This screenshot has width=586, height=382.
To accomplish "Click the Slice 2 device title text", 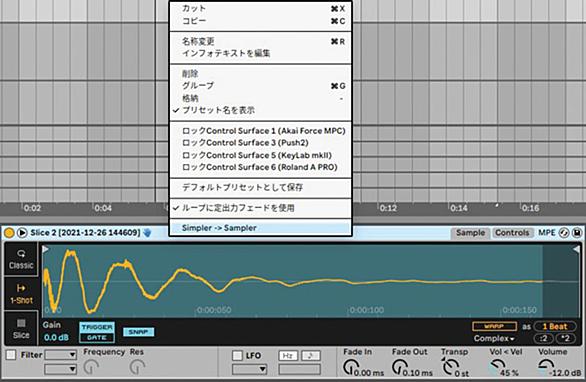I will (x=85, y=233).
